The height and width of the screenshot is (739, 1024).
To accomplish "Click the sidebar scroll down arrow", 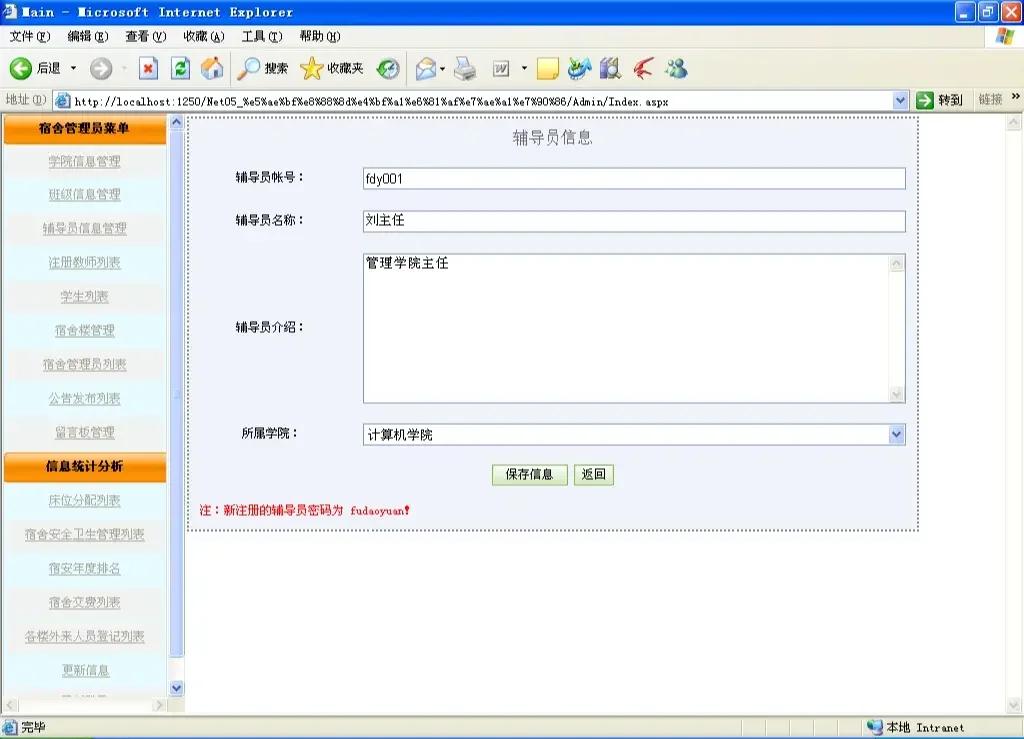I will click(x=177, y=688).
